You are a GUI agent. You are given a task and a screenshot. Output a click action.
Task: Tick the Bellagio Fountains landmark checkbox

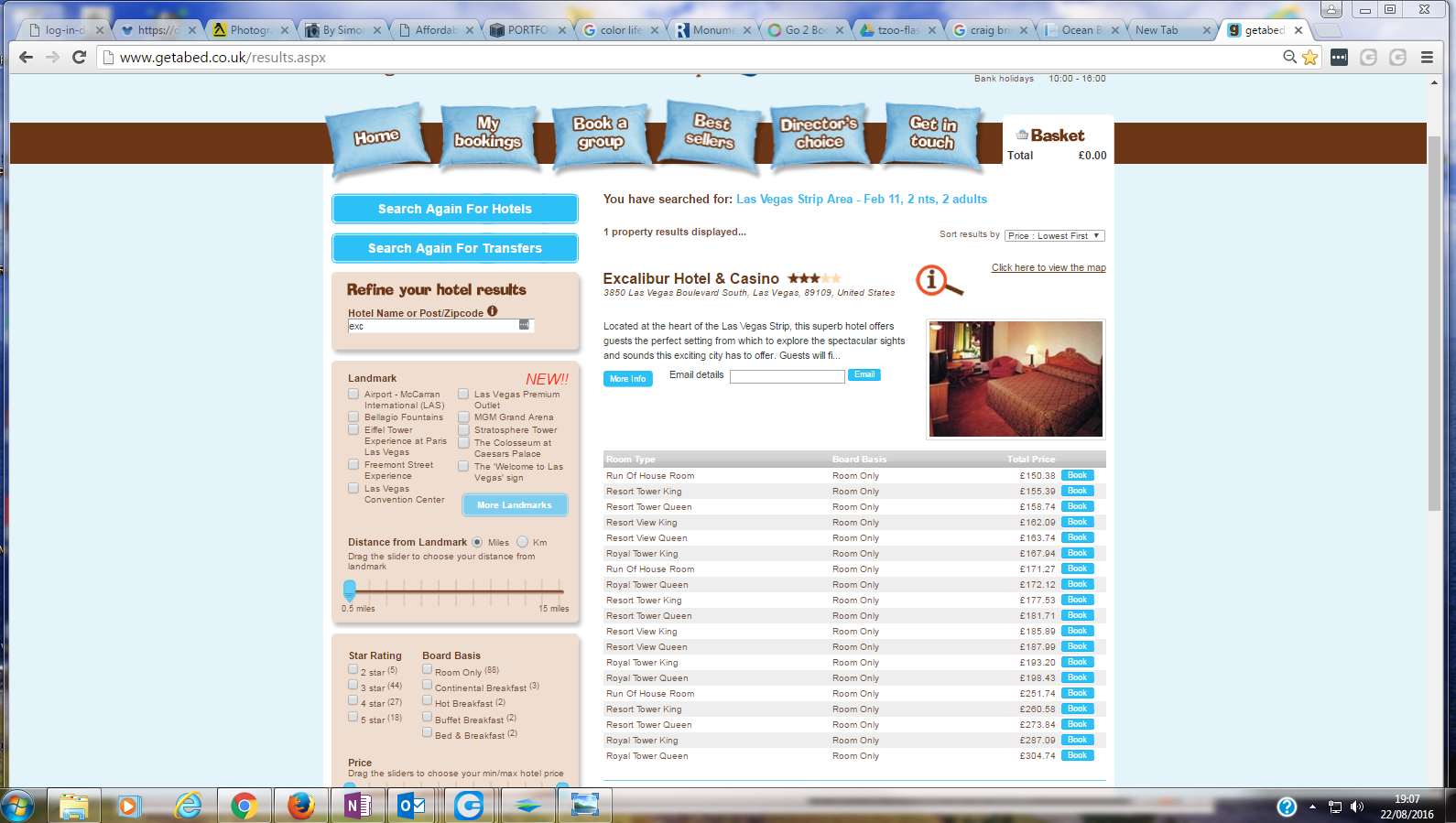[353, 417]
